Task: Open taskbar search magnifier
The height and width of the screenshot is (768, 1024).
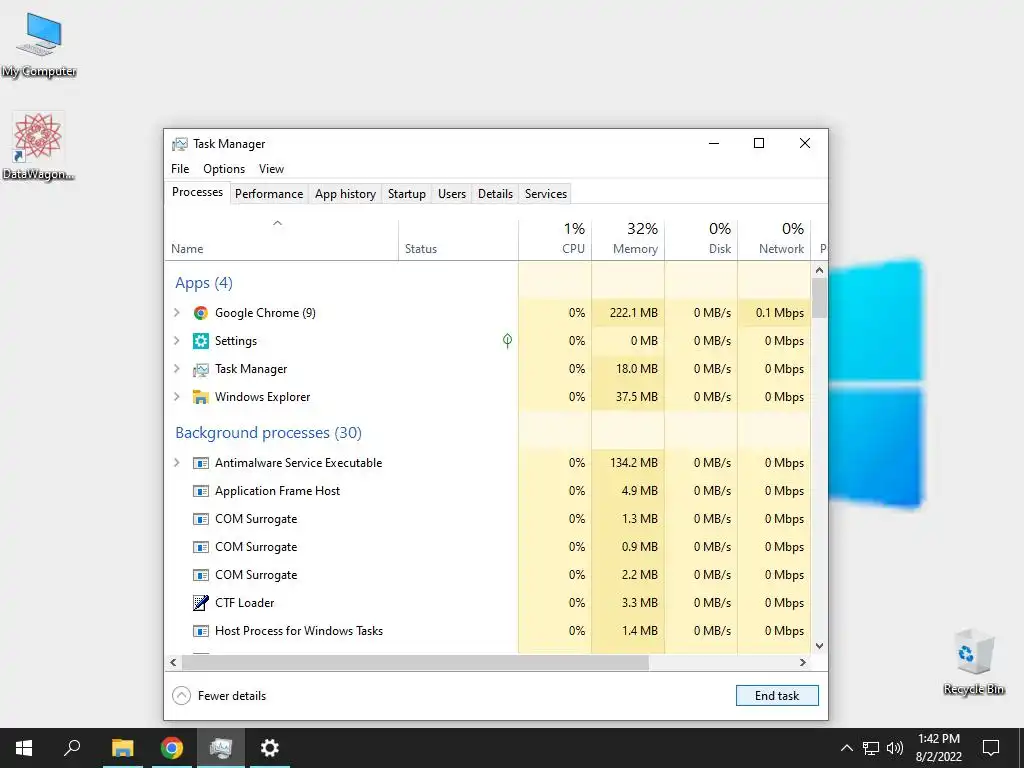Action: pyautogui.click(x=72, y=748)
